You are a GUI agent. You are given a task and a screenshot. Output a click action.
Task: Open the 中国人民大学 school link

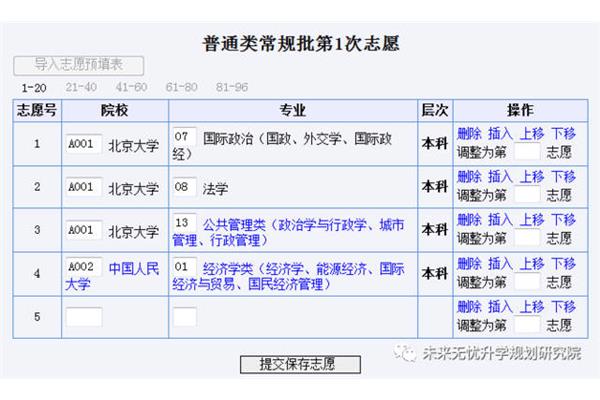[112, 276]
